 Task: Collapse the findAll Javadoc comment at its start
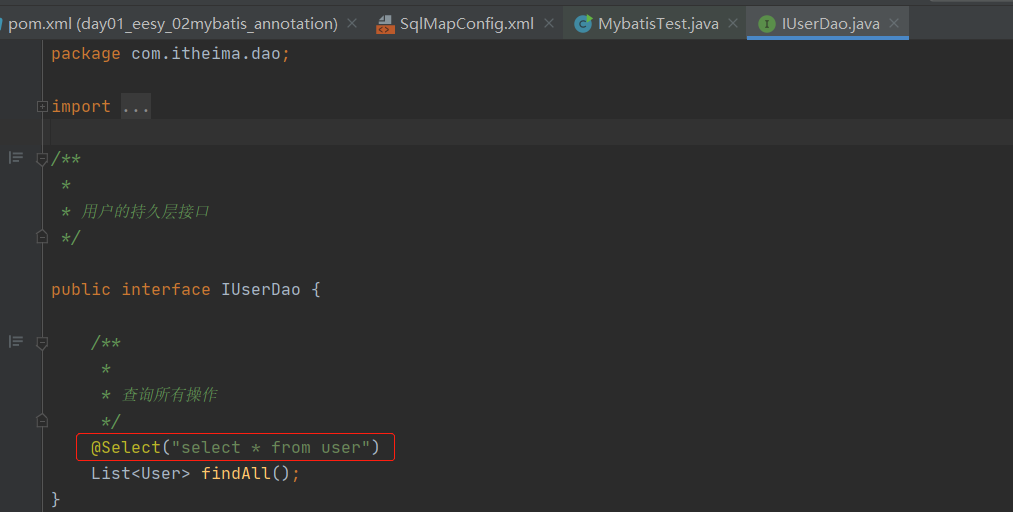pyautogui.click(x=42, y=343)
